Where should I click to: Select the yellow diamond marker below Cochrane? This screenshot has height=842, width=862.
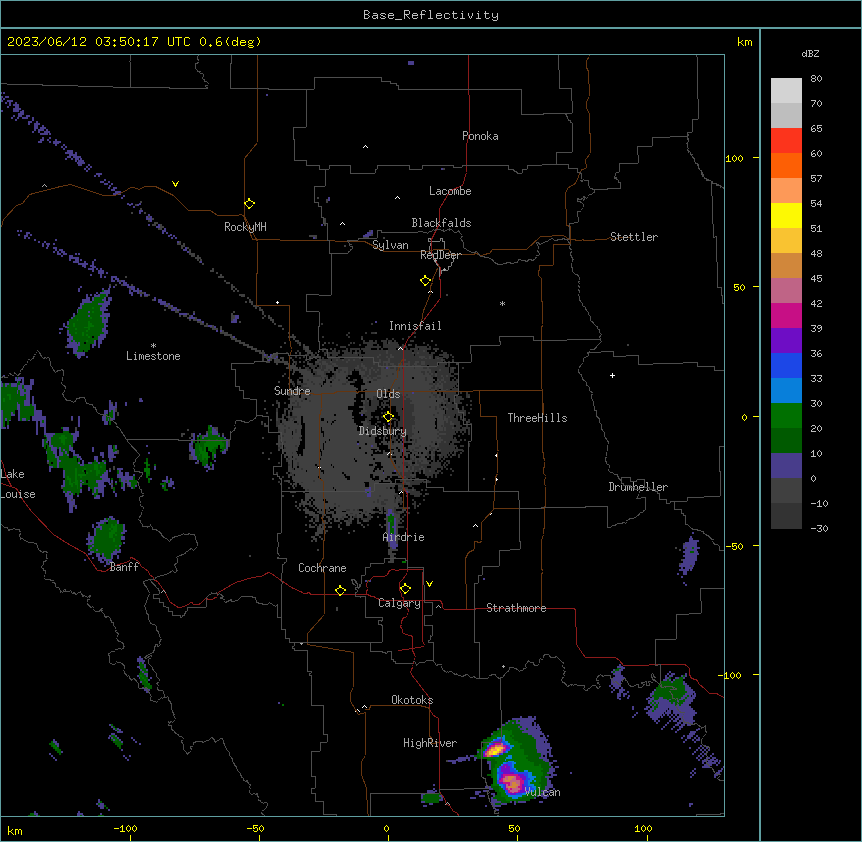(340, 590)
